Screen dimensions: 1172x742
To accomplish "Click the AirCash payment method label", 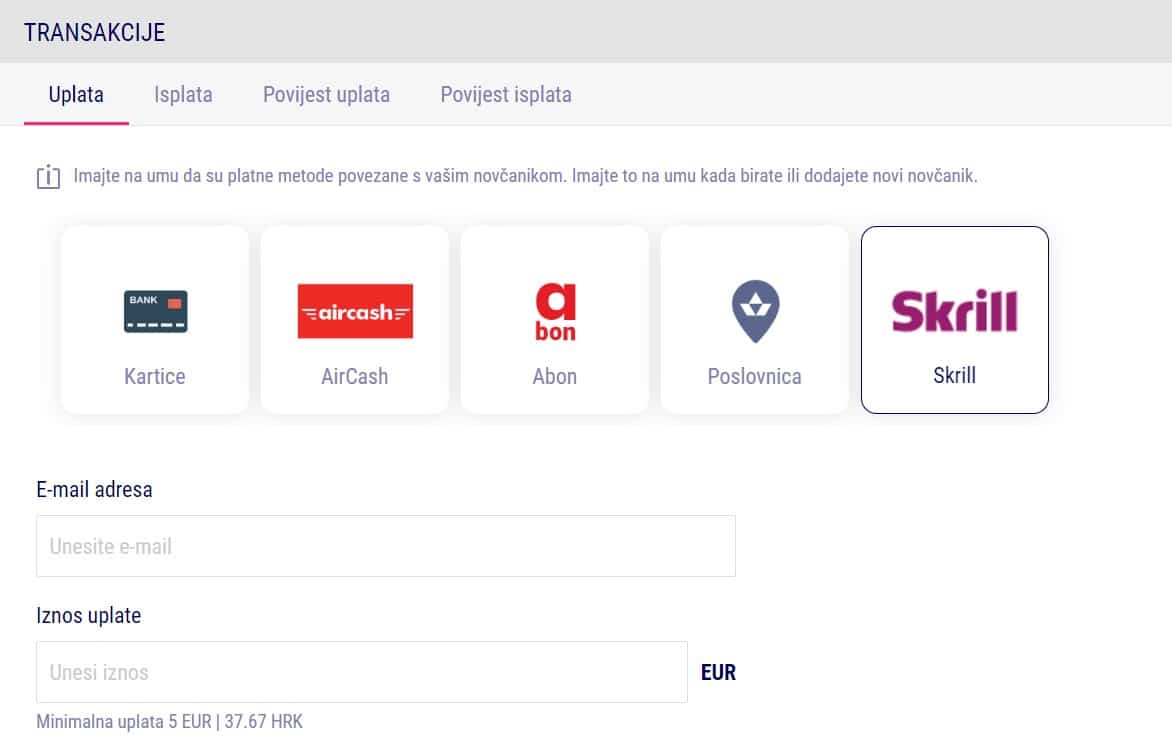I will tap(355, 377).
